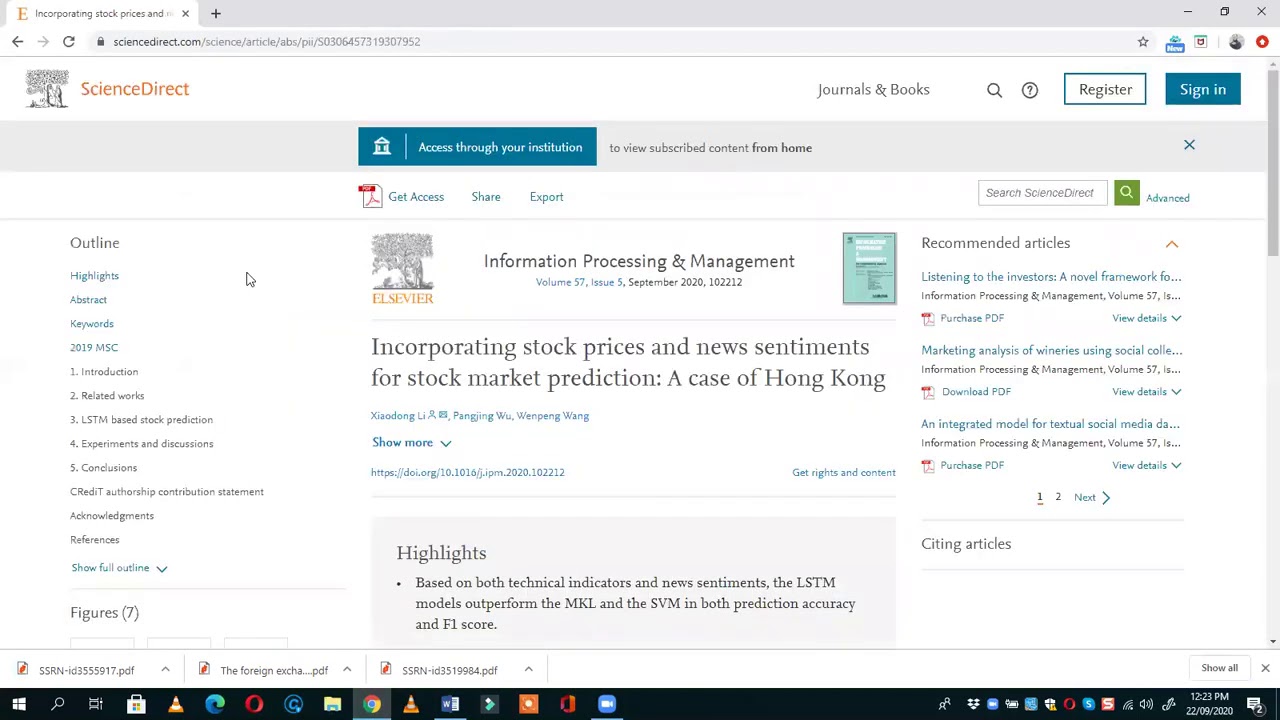The width and height of the screenshot is (1280, 720).
Task: Close the Incorporating stock prices tab
Action: pos(185,13)
